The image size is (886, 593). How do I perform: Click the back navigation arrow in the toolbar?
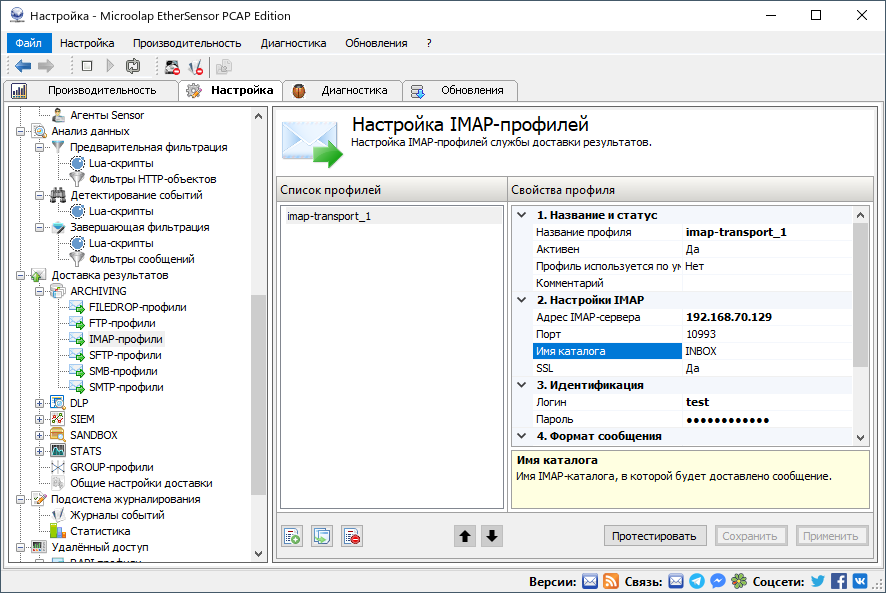[x=22, y=66]
